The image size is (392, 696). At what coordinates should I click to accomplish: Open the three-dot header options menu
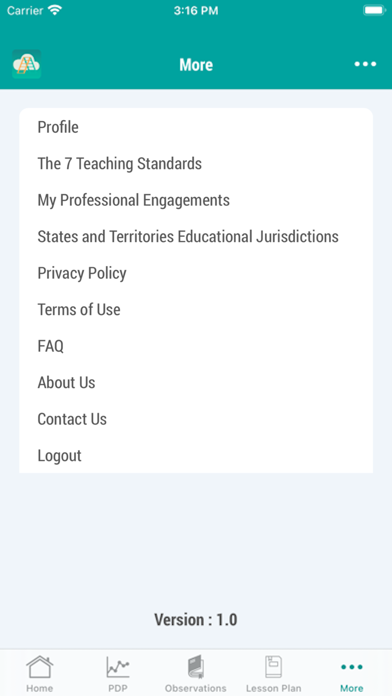click(x=365, y=64)
